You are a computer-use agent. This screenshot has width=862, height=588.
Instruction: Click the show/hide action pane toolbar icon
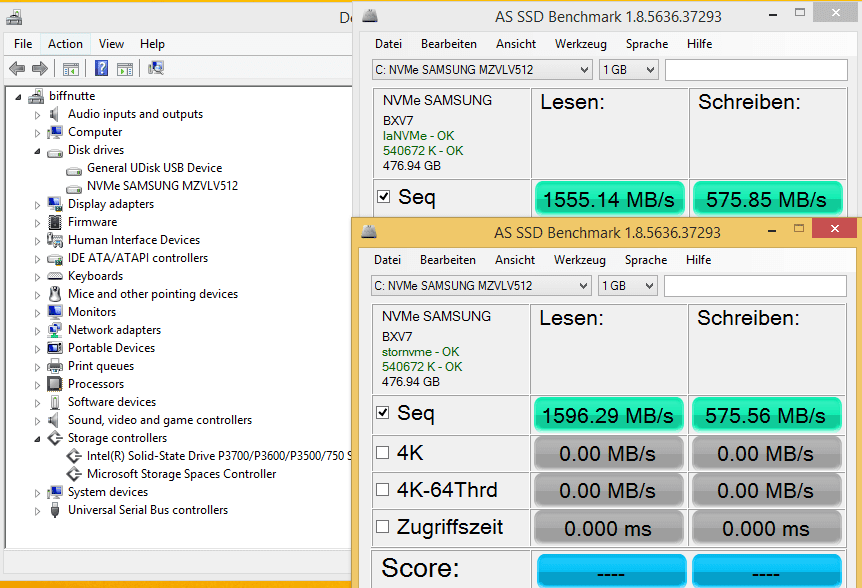[125, 69]
